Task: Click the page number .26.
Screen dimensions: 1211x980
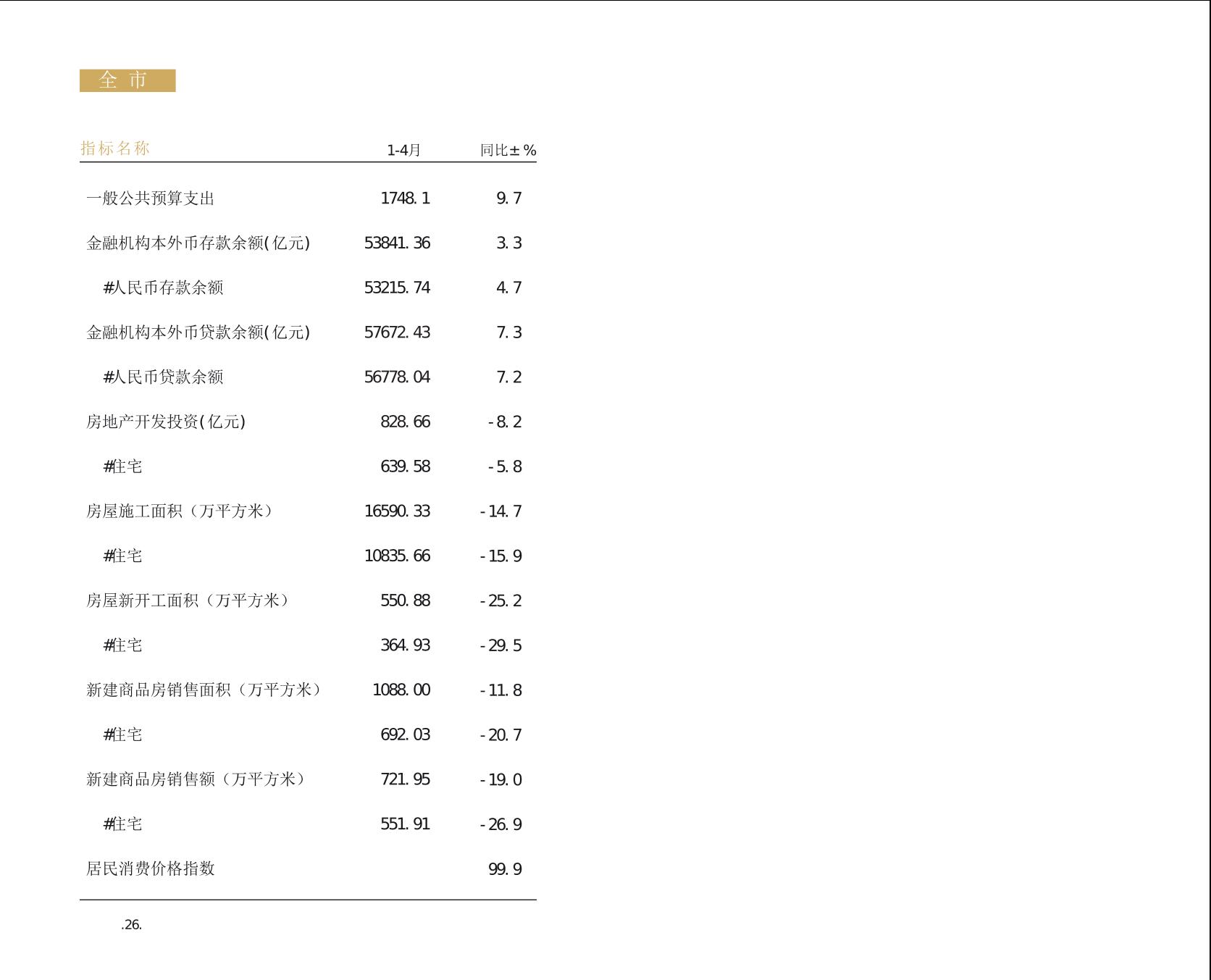Action: pos(131,925)
